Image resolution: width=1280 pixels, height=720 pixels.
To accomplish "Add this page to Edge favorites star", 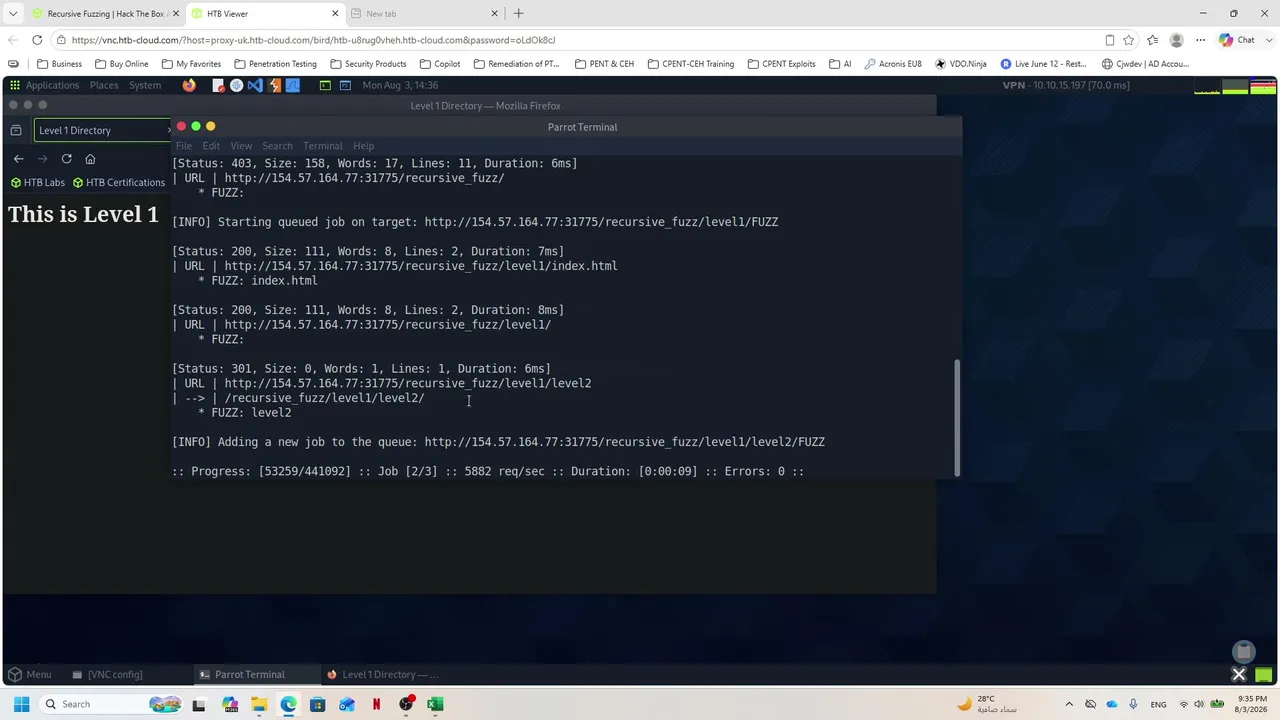I will pos(1129,40).
